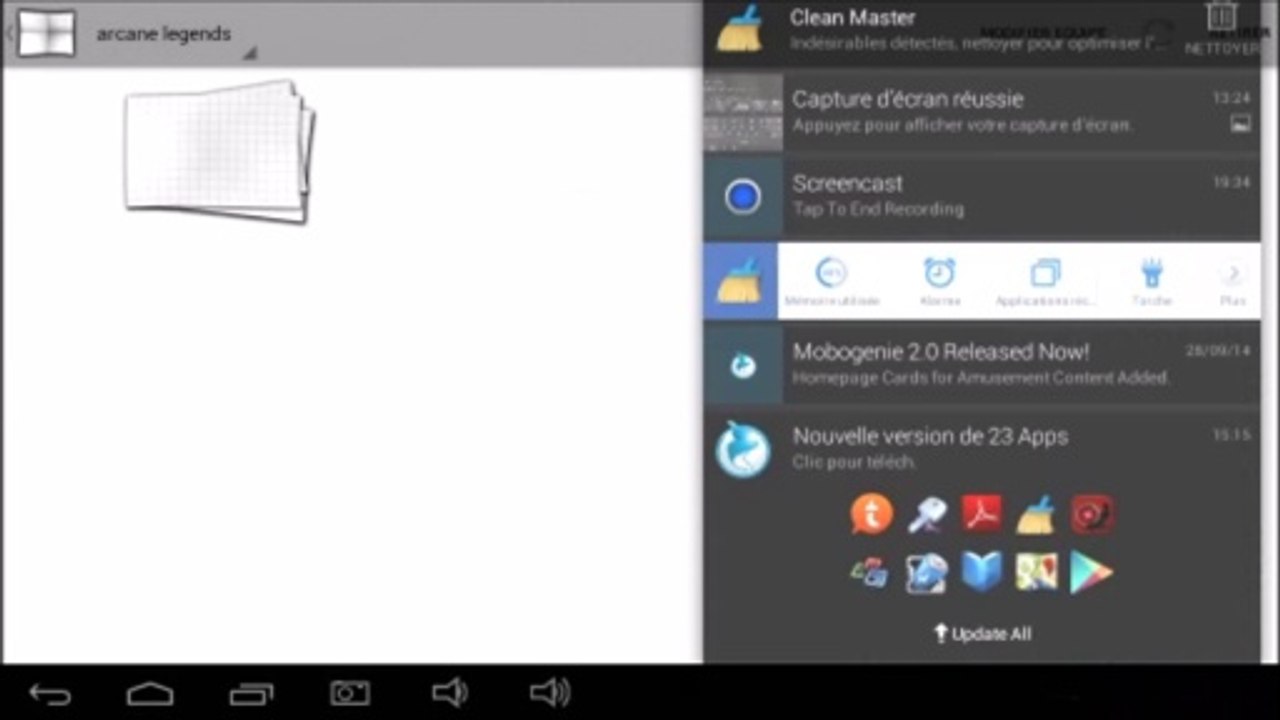Tap the Clean Master broom icon in the top notification
This screenshot has height=720, width=1280.
pyautogui.click(x=740, y=28)
